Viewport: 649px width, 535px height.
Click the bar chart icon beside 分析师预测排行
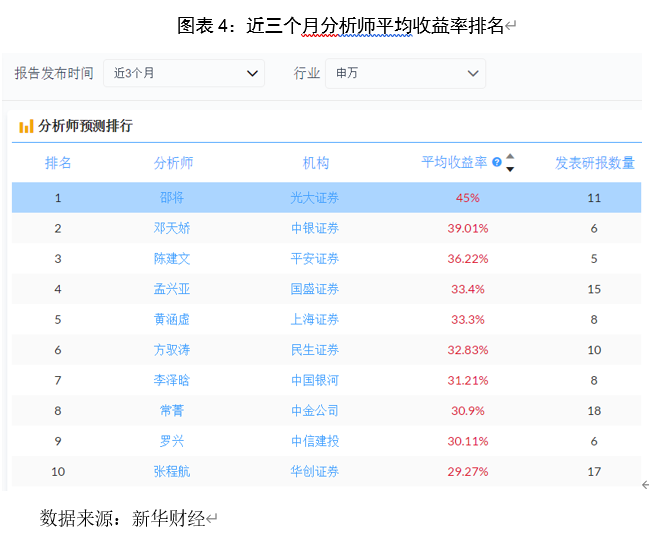tap(26, 127)
